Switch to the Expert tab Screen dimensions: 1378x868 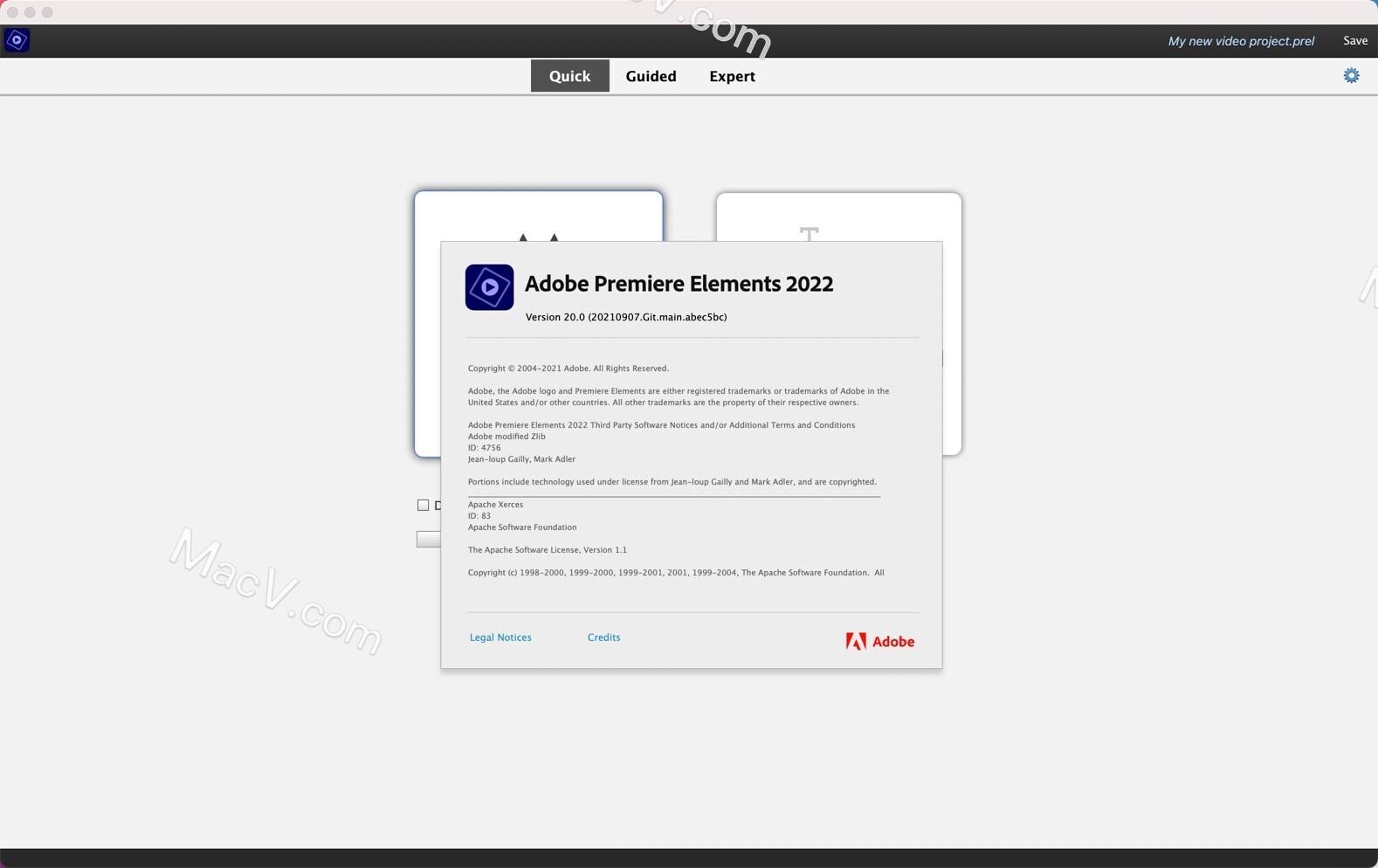tap(732, 76)
